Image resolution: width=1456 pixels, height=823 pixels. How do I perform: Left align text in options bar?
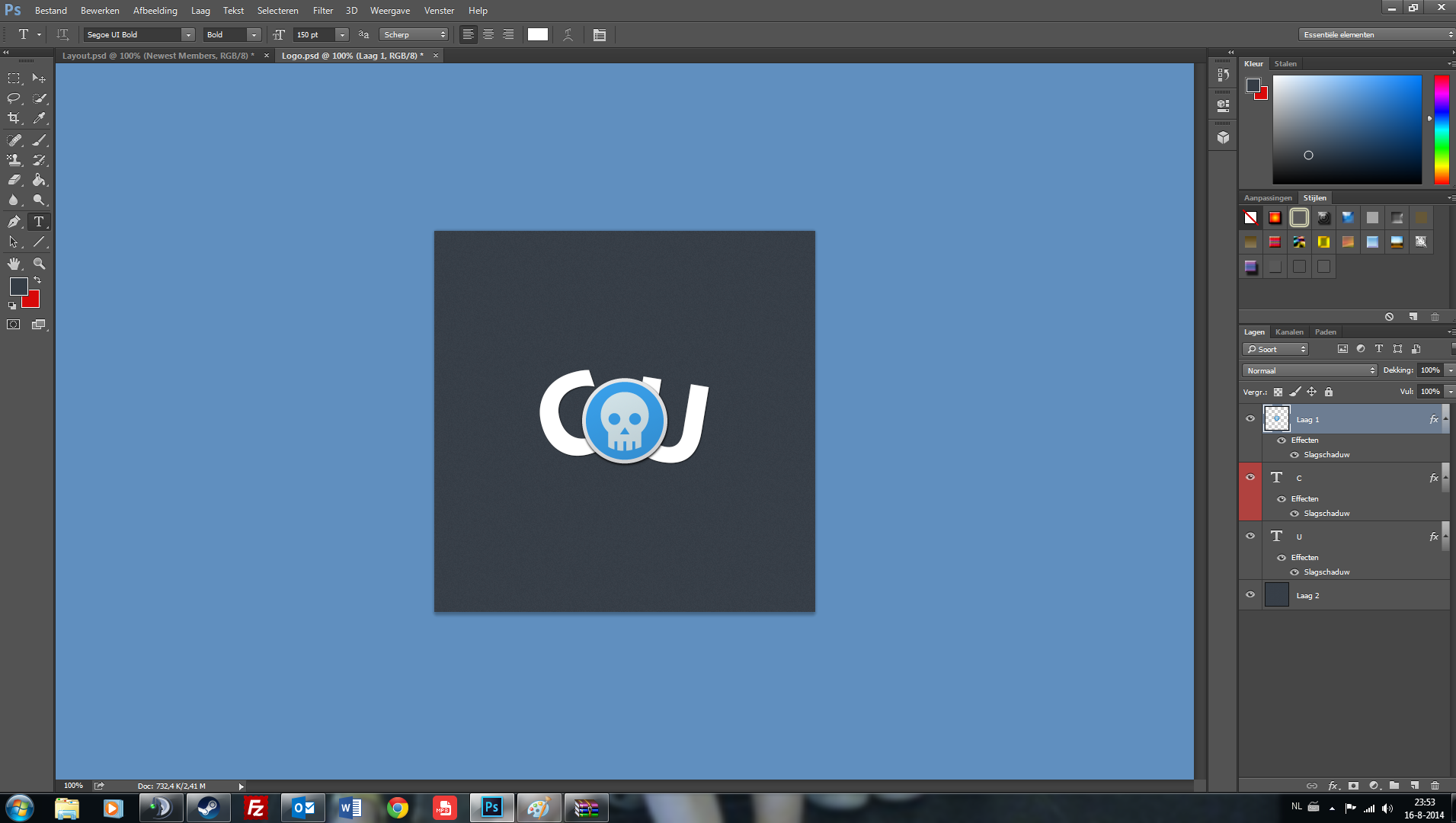point(468,34)
